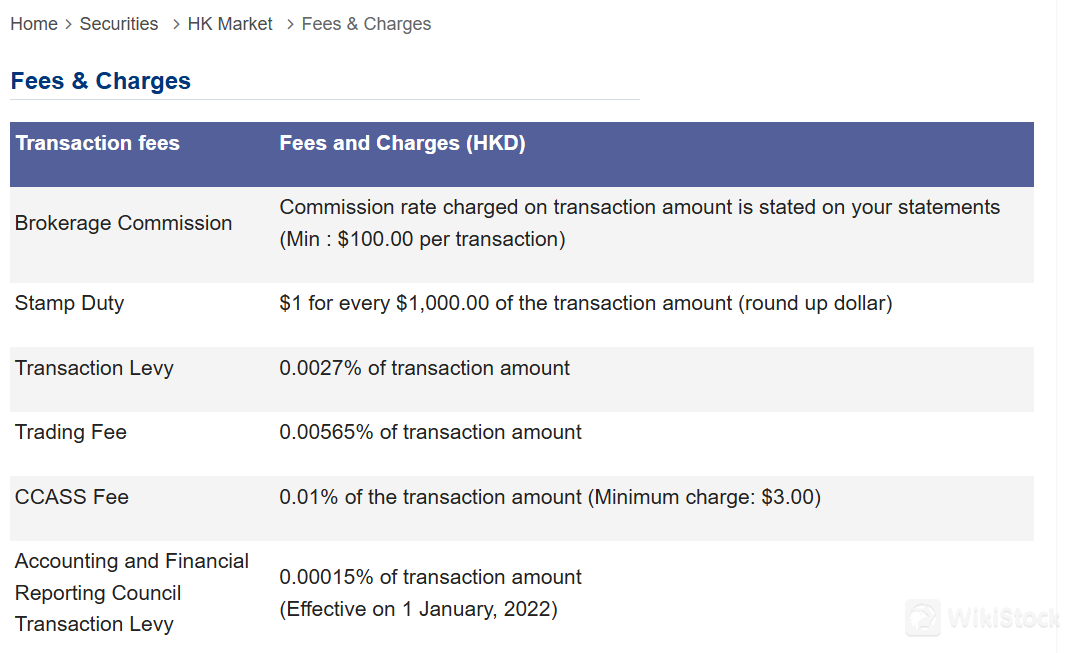Select the Transaction fees column header

97,143
